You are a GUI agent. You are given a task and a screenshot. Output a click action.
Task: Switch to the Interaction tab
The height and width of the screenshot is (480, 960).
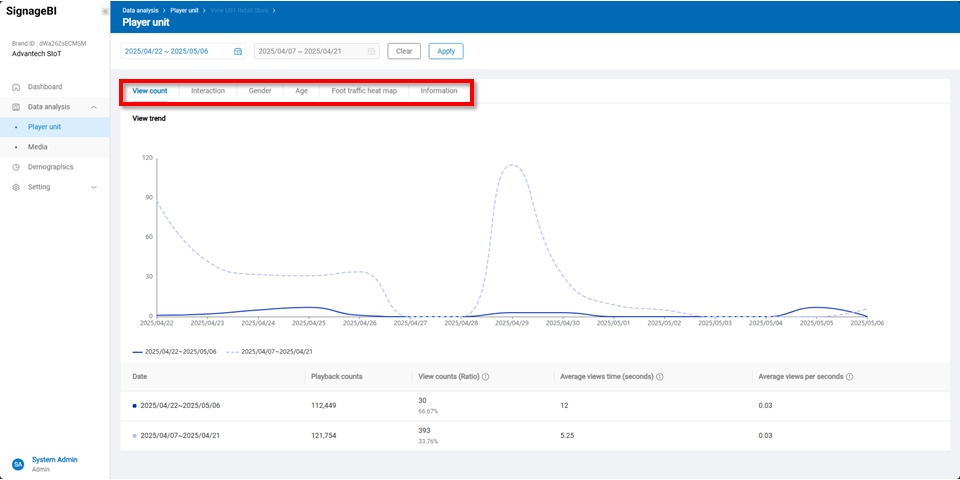[208, 91]
